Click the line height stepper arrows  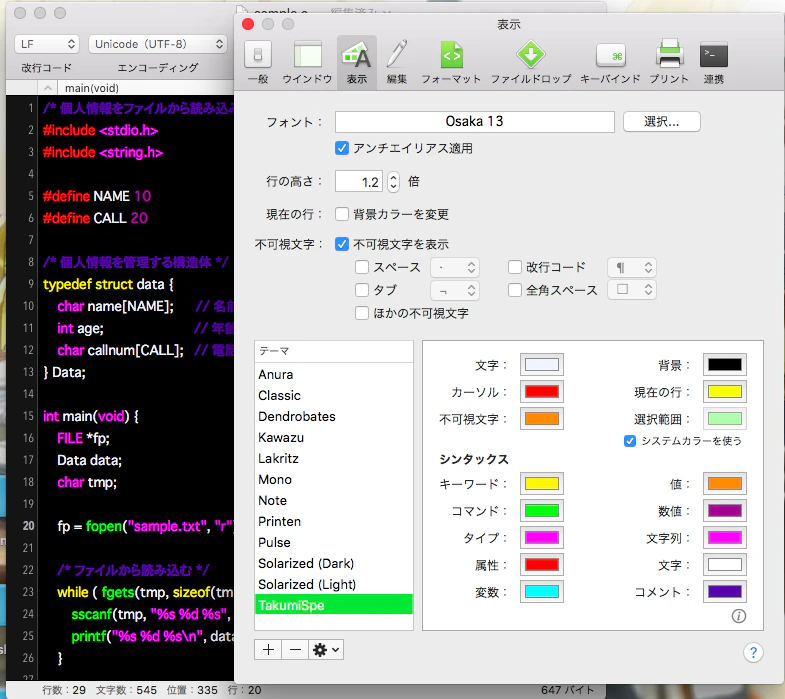tap(394, 181)
